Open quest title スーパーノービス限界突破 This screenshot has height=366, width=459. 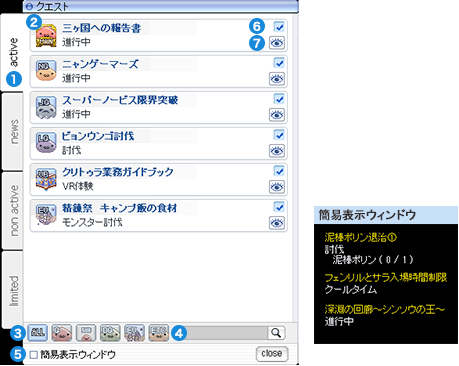[x=120, y=100]
